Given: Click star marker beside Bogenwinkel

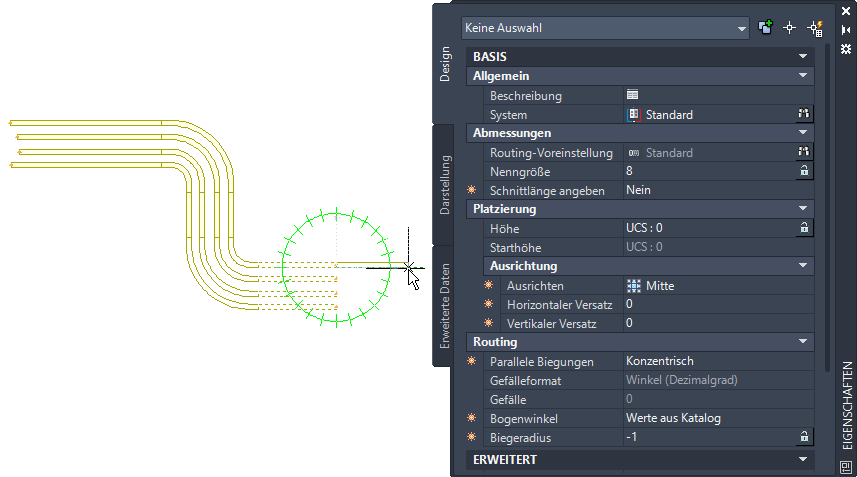Looking at the screenshot, I should pos(472,418).
